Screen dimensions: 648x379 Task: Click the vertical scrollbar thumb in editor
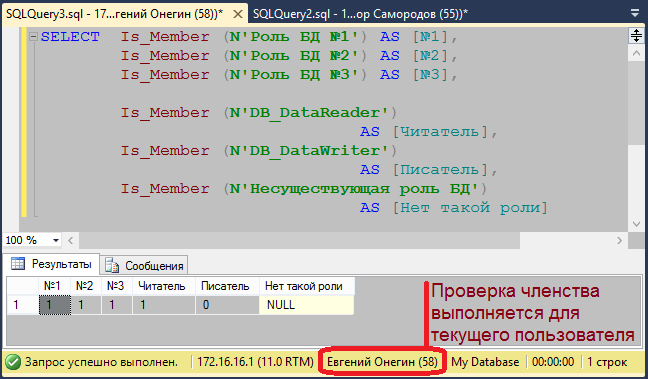click(x=636, y=102)
